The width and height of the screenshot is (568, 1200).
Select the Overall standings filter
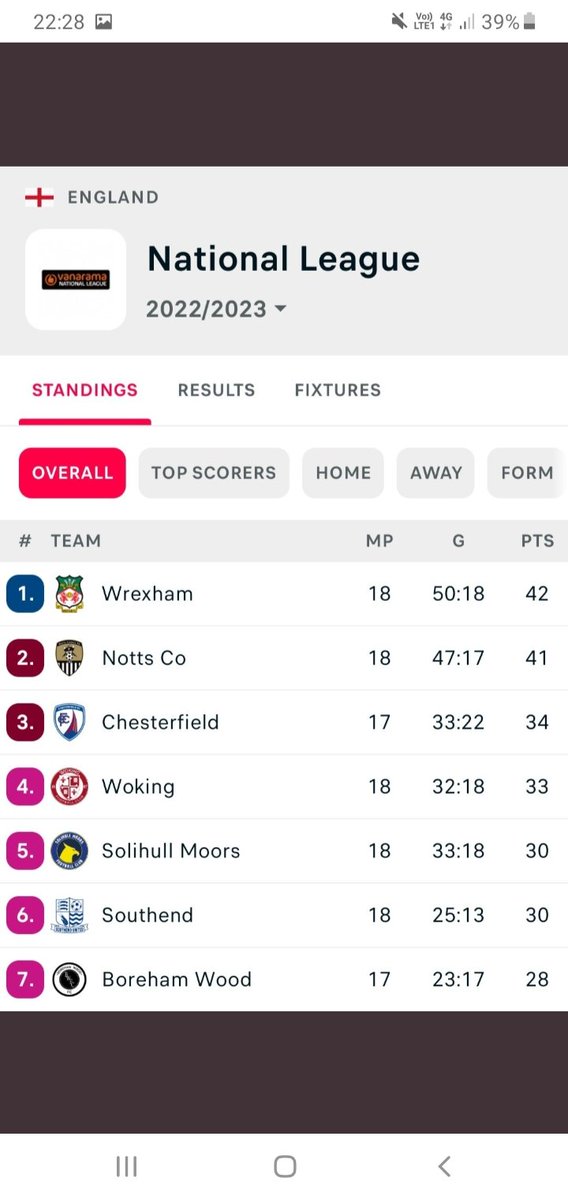tap(72, 473)
